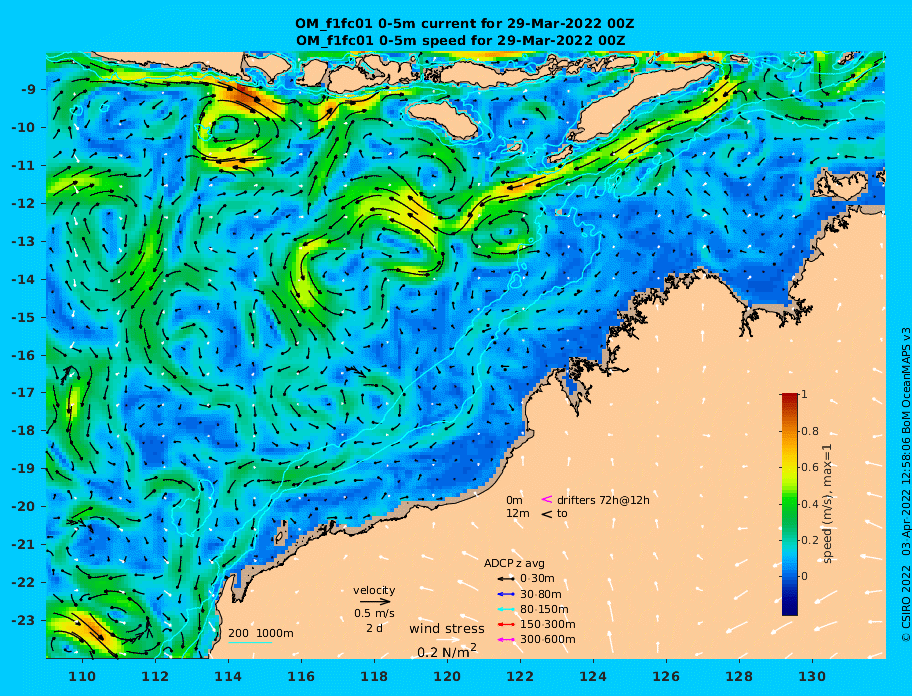Click the longitude label '114'
Viewport: 912px width, 696px height.
pos(228,676)
